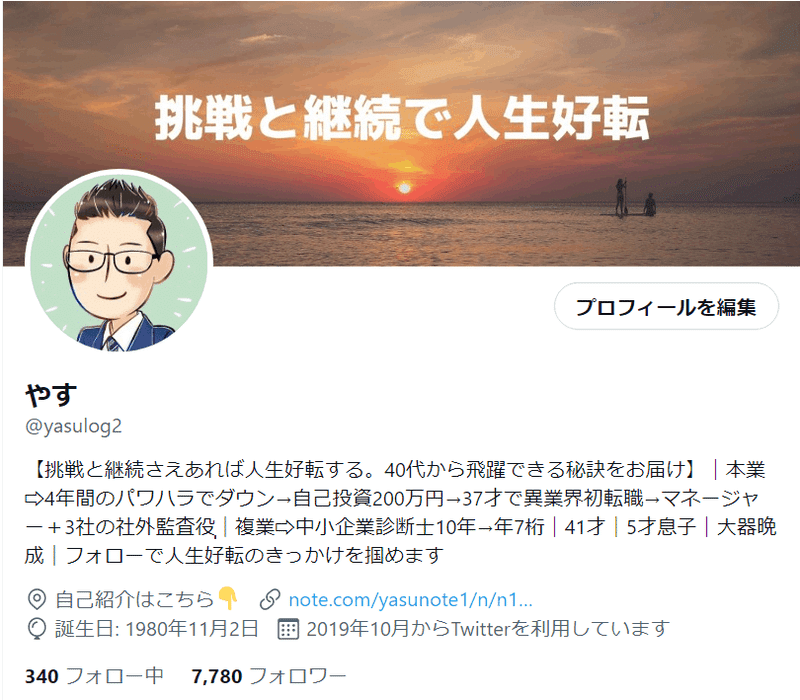Viewport: 800px width, 700px height.
Task: Click the chain link icon beside note.com URL
Action: pyautogui.click(x=270, y=599)
